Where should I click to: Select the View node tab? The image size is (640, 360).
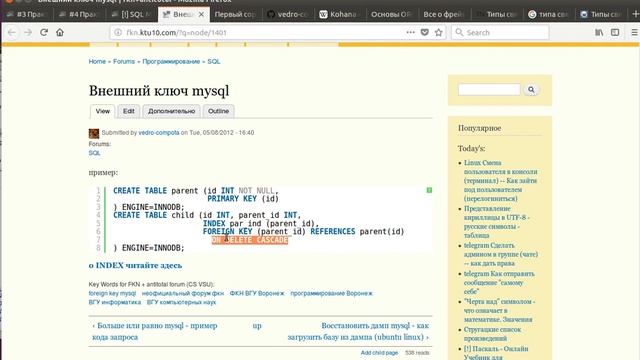pyautogui.click(x=102, y=111)
